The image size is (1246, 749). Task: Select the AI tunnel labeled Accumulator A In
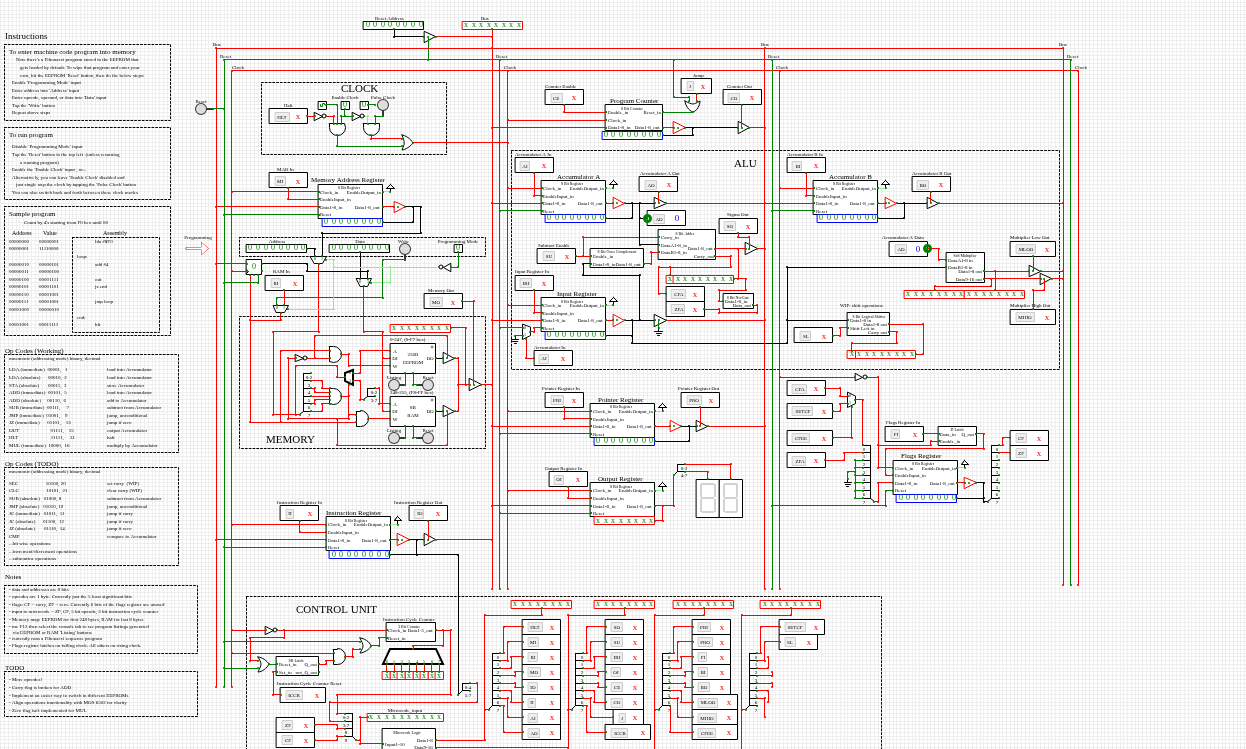coord(534,166)
